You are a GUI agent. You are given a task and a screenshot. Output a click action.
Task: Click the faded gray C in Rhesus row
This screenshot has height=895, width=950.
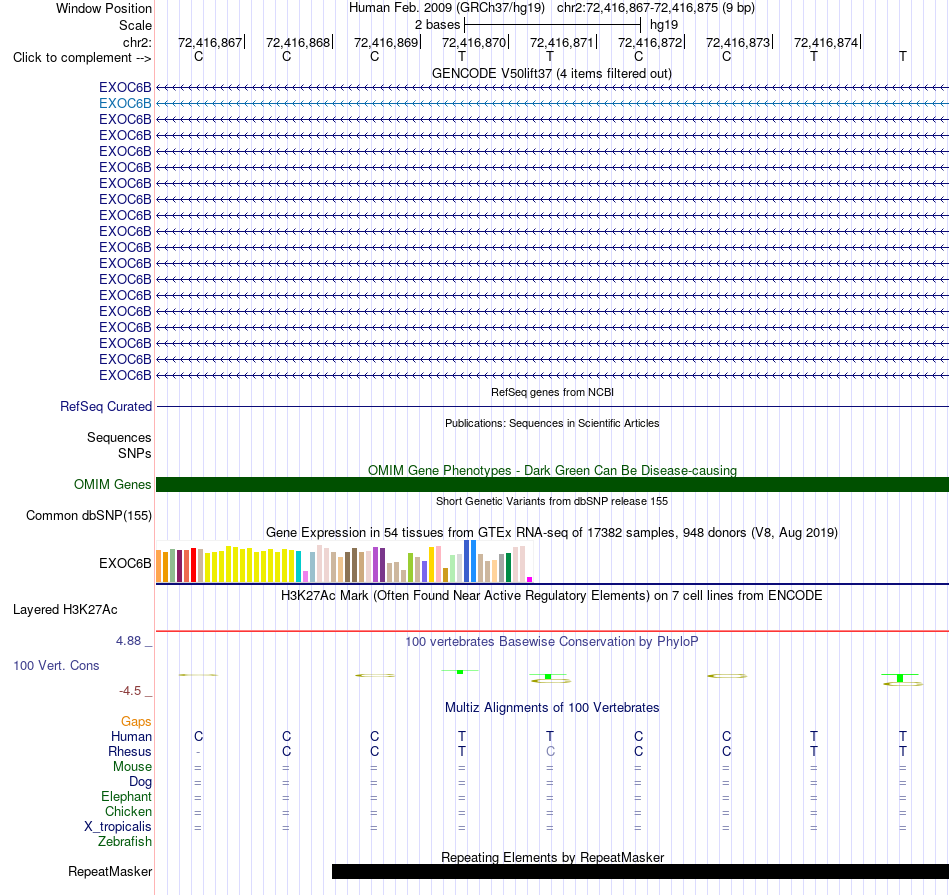[x=550, y=751]
